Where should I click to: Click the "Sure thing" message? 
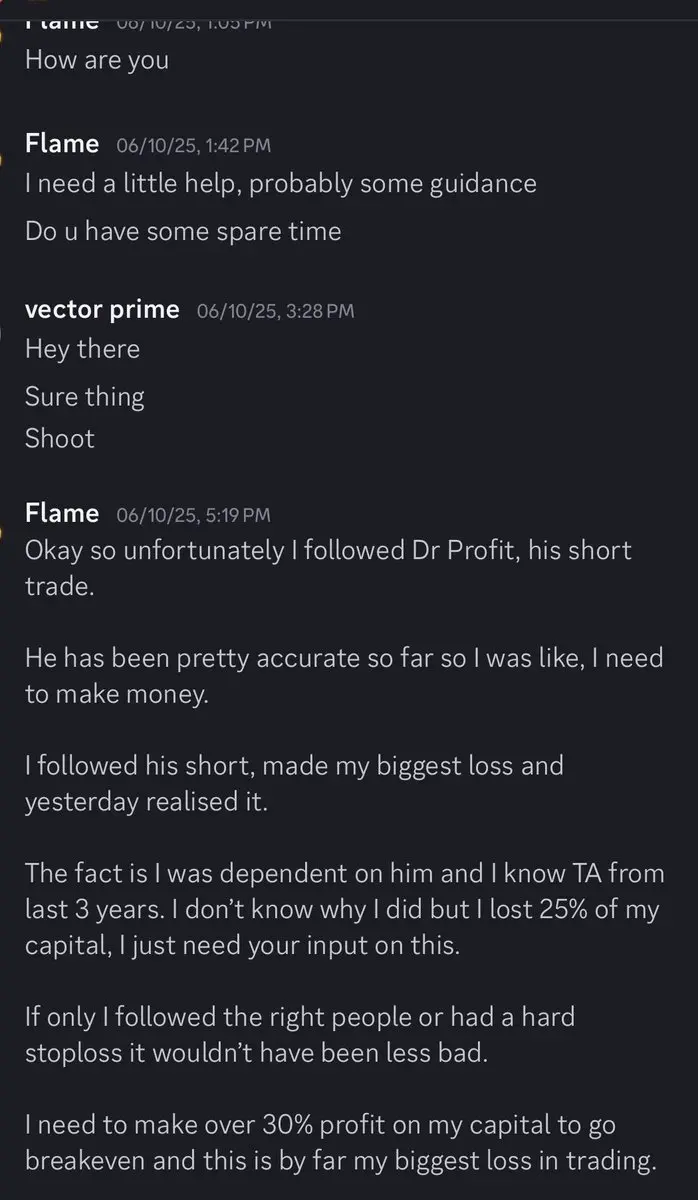point(84,397)
